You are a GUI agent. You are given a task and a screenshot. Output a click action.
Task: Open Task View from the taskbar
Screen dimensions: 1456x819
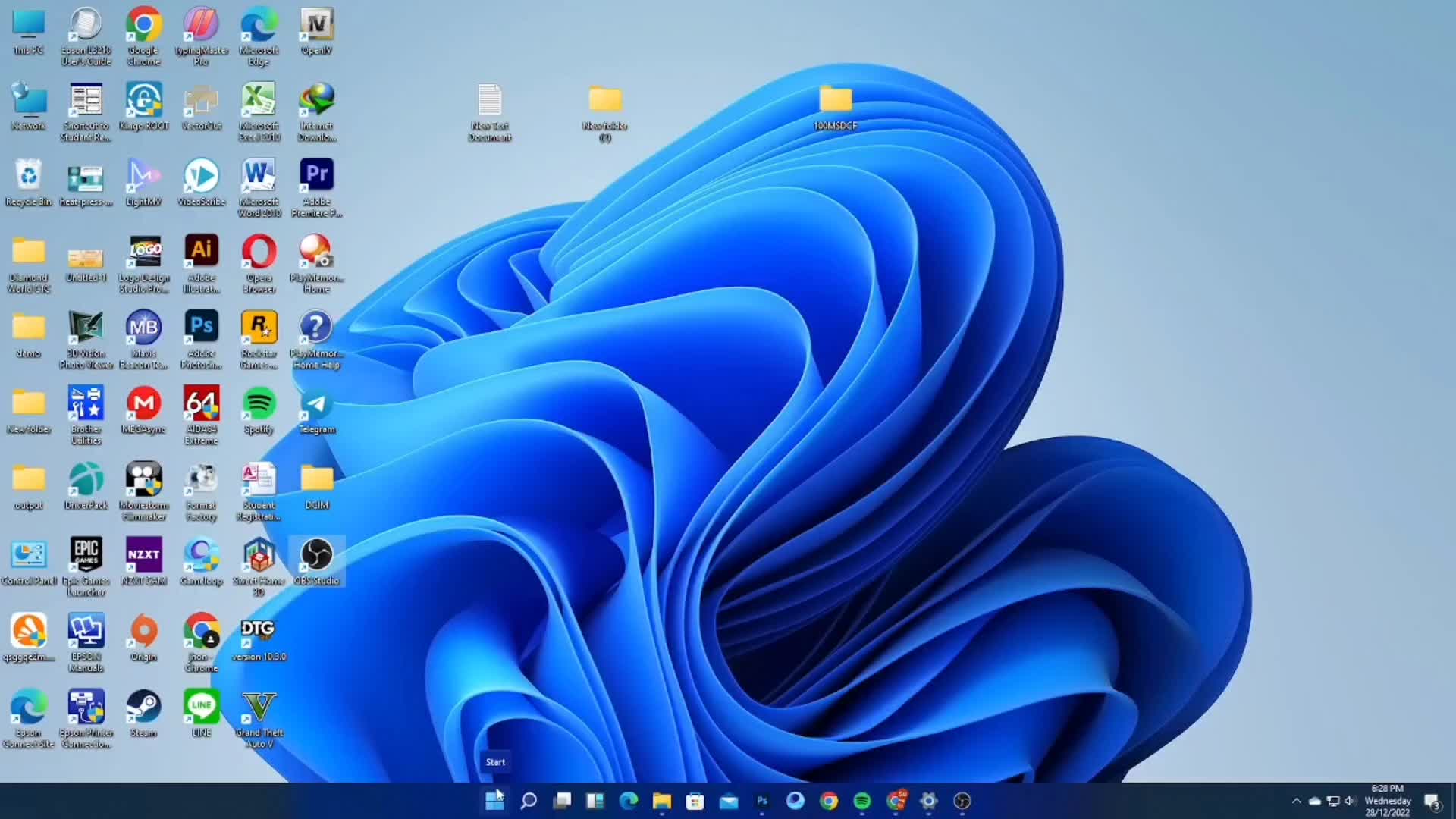[x=562, y=801]
